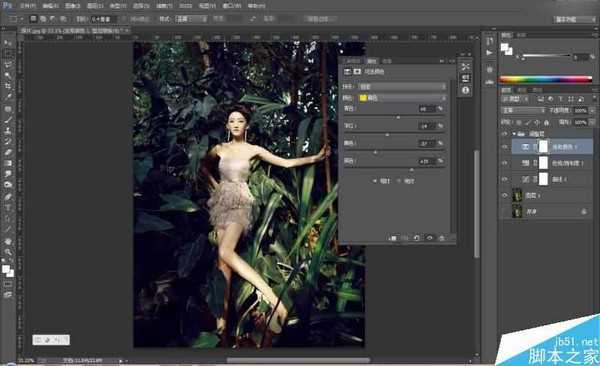The width and height of the screenshot is (600, 366).
Task: Hide the adjustment group layer eye
Action: coord(504,134)
